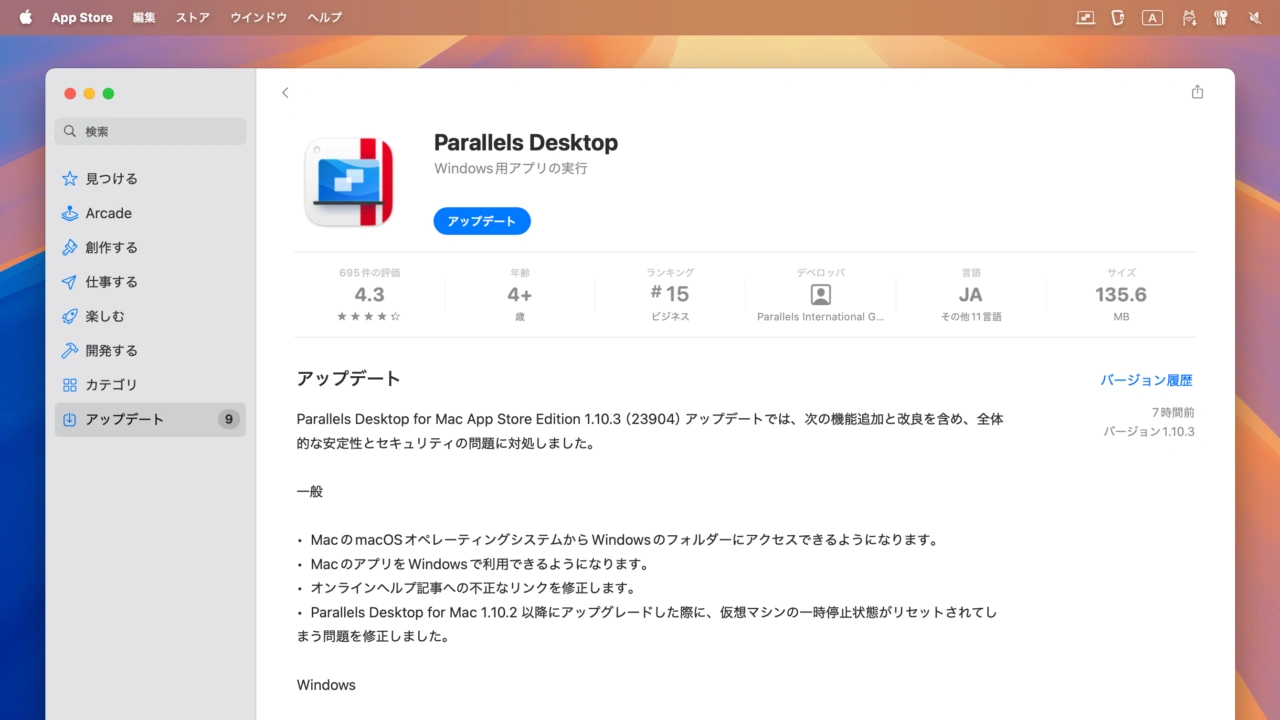Open the 創作する (Create) sidebar section
The height and width of the screenshot is (720, 1280).
click(111, 247)
